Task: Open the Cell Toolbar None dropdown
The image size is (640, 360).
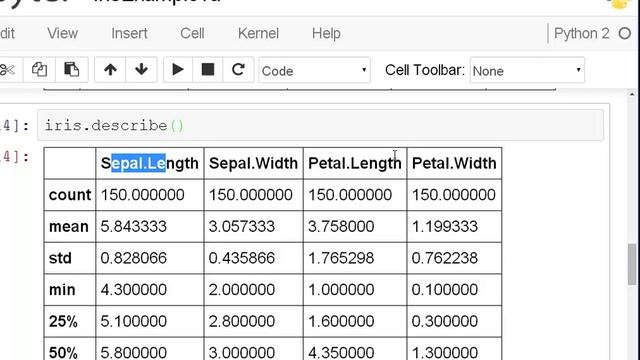Action: click(x=527, y=71)
